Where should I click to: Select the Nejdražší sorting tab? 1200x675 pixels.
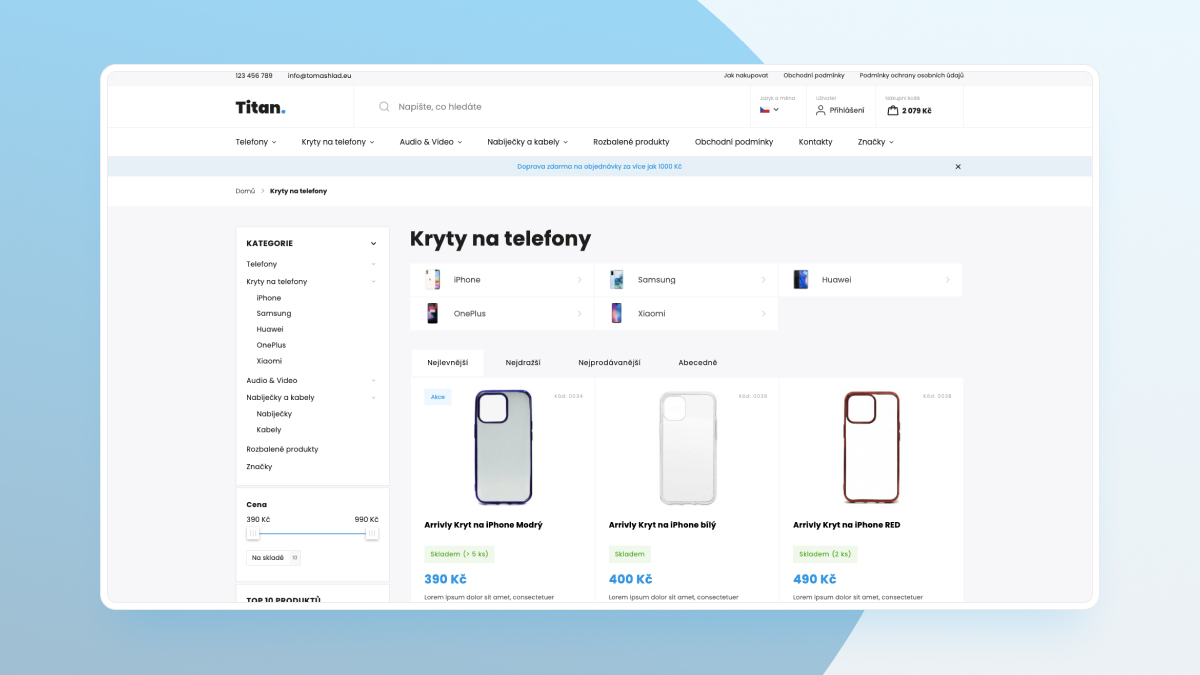tap(523, 363)
